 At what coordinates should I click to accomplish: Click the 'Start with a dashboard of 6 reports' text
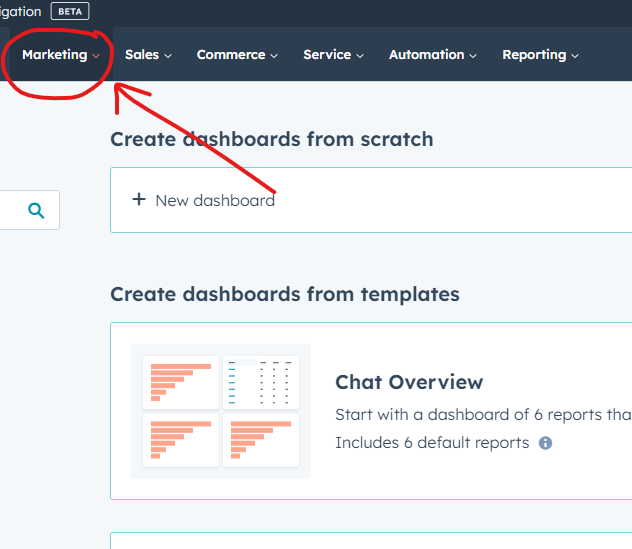point(483,414)
